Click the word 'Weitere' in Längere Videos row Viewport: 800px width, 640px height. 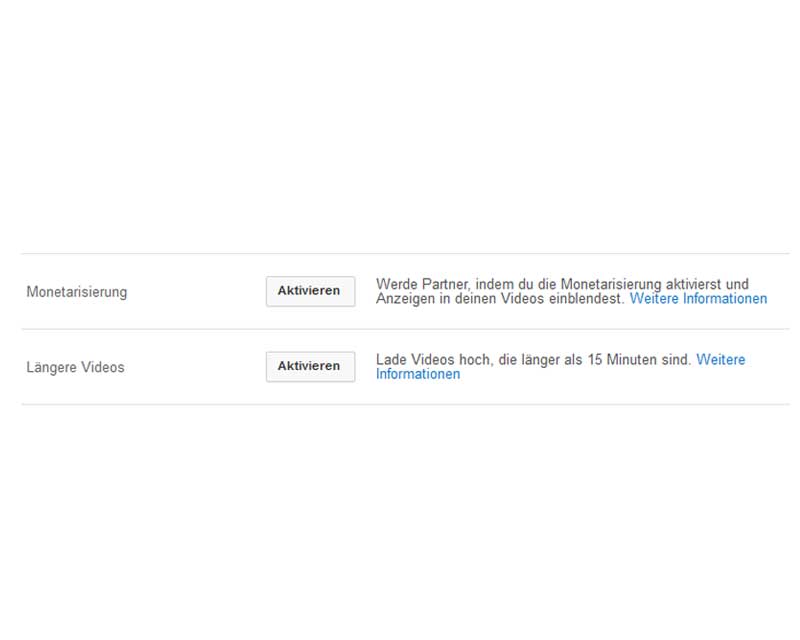tap(720, 360)
